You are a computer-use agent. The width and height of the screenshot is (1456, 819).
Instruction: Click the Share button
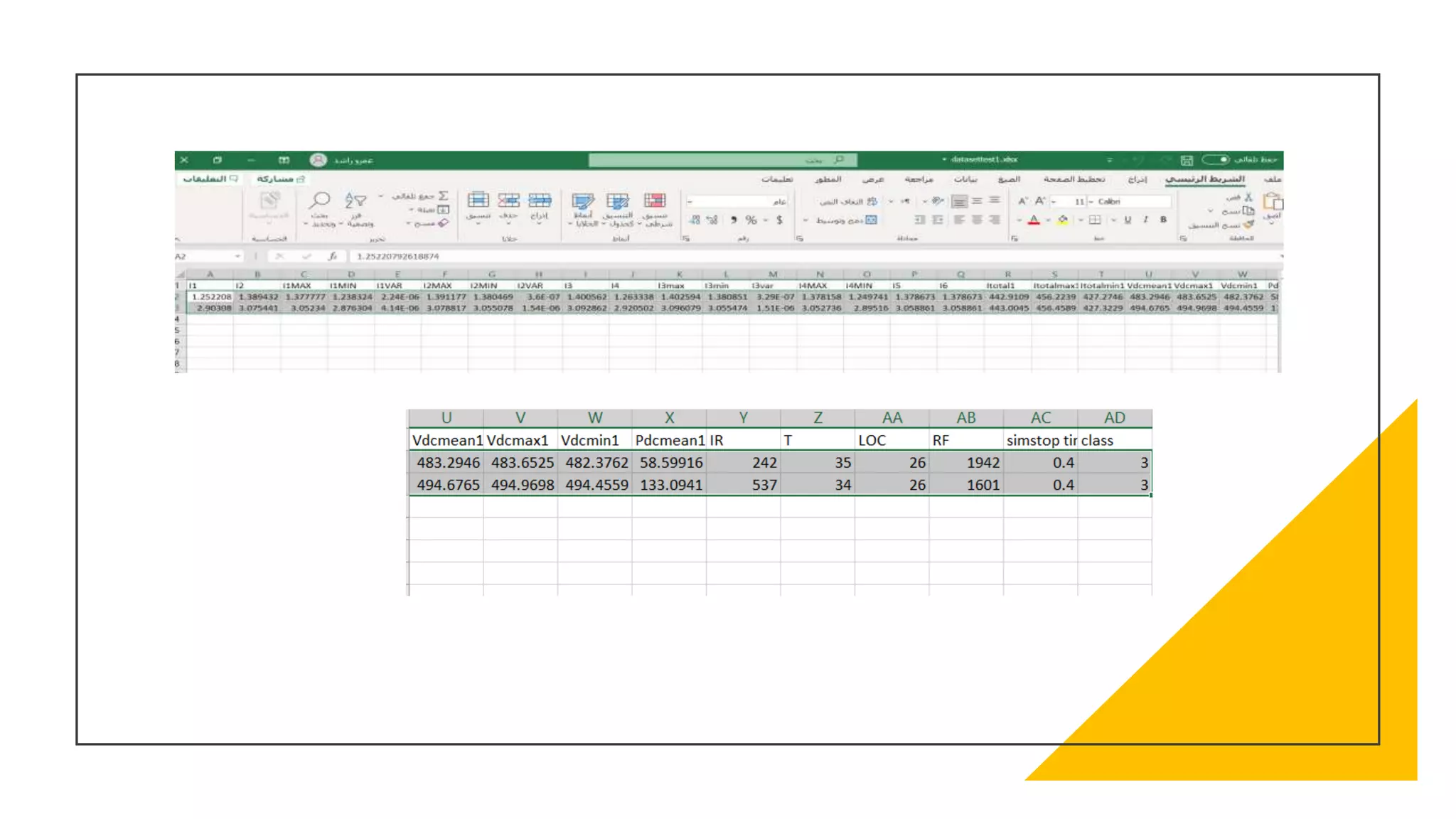click(280, 179)
